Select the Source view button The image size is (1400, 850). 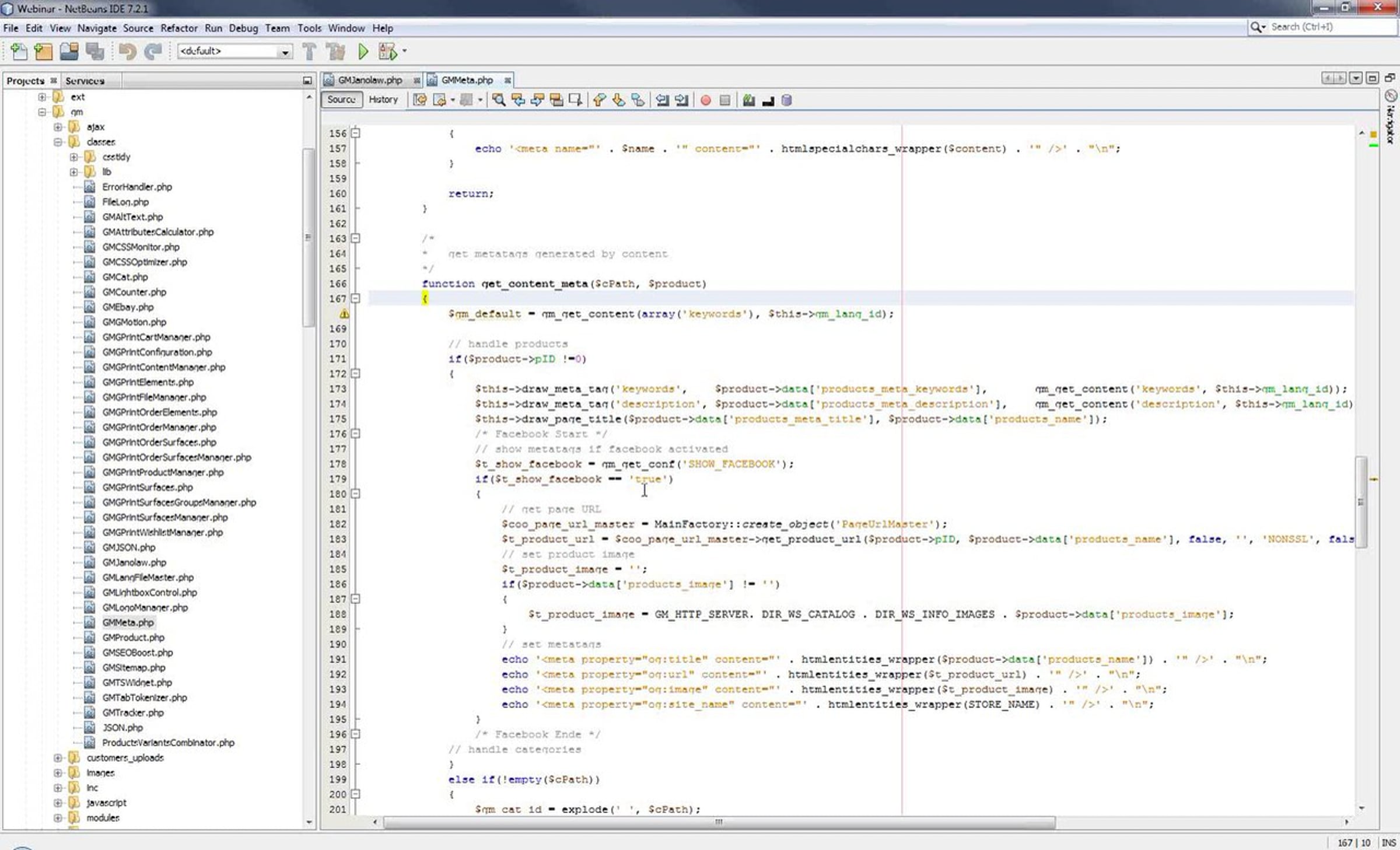tap(341, 100)
